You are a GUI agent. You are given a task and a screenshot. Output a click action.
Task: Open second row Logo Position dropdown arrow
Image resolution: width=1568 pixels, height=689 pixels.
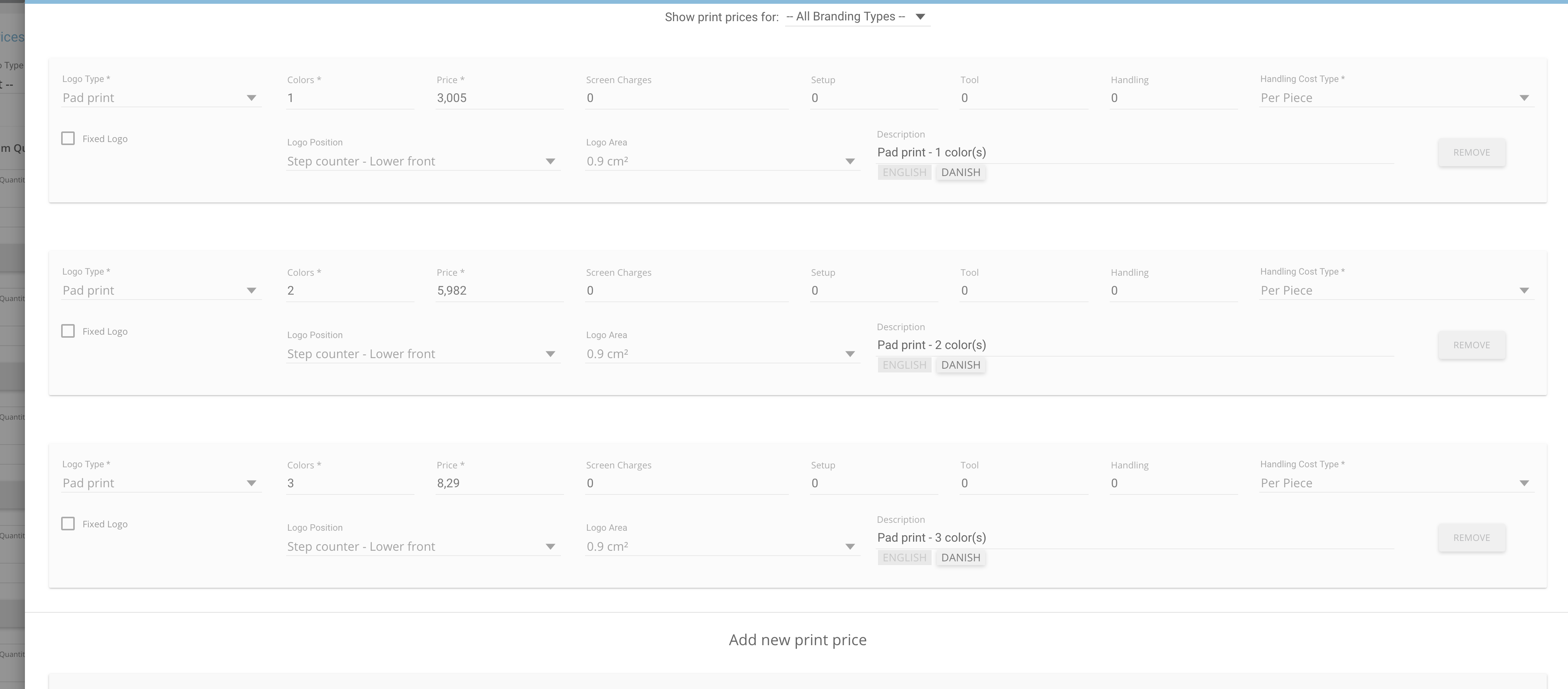pos(550,354)
